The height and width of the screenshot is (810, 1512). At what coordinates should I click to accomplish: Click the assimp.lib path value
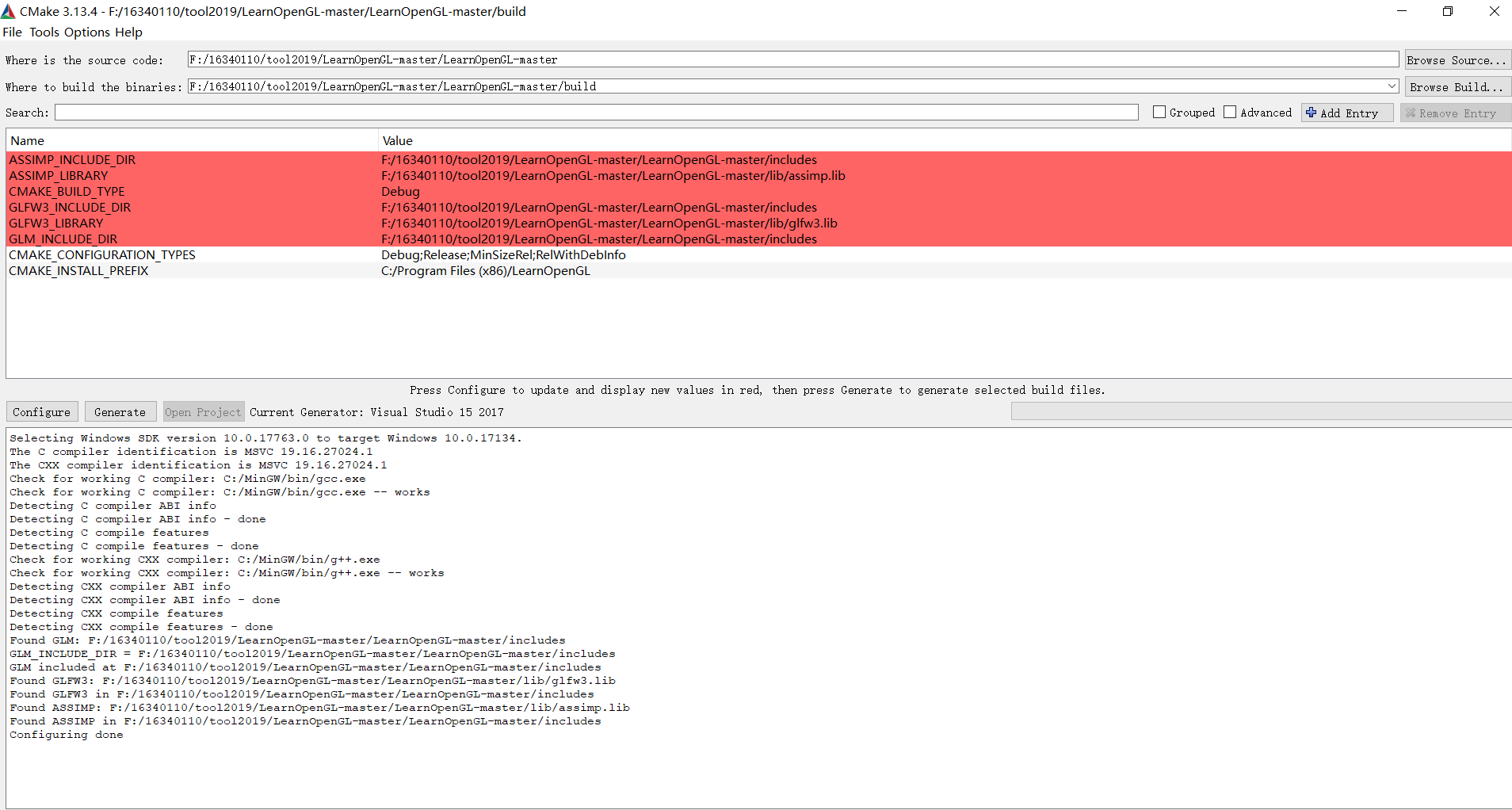tap(613, 175)
